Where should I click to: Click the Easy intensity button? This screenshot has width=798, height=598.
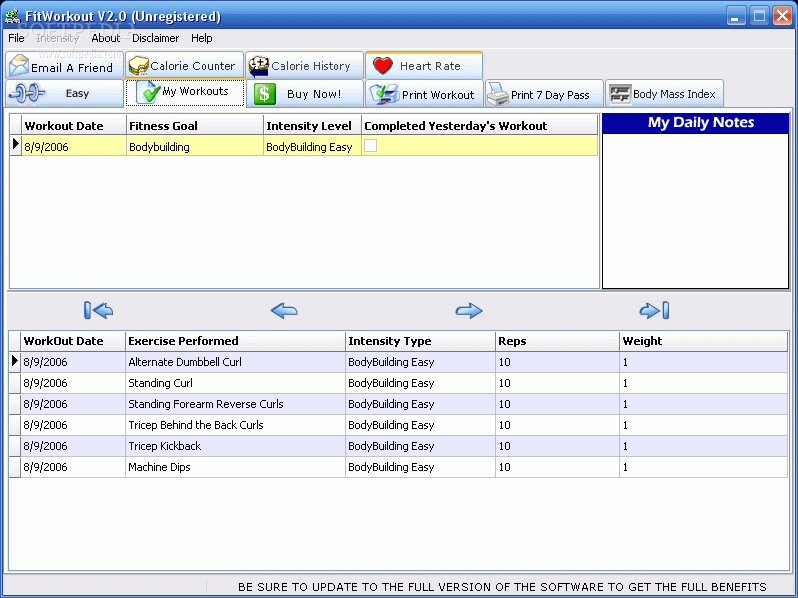65,94
